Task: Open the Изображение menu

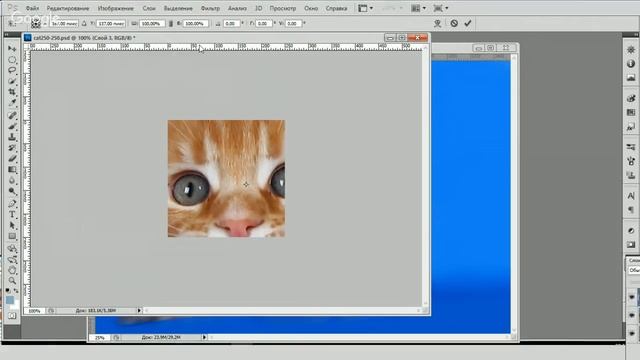Action: click(116, 8)
